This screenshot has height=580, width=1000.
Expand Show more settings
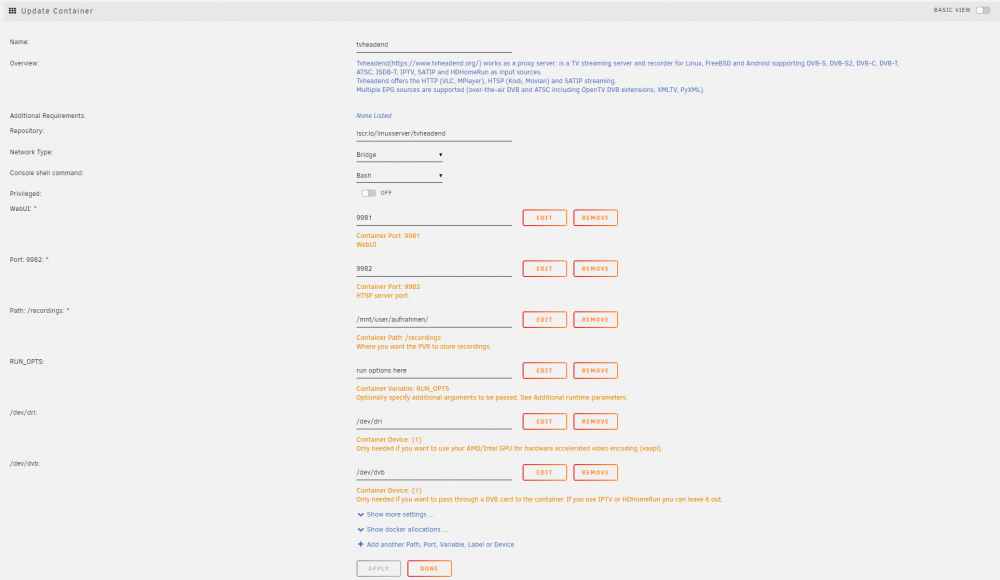[x=400, y=514]
